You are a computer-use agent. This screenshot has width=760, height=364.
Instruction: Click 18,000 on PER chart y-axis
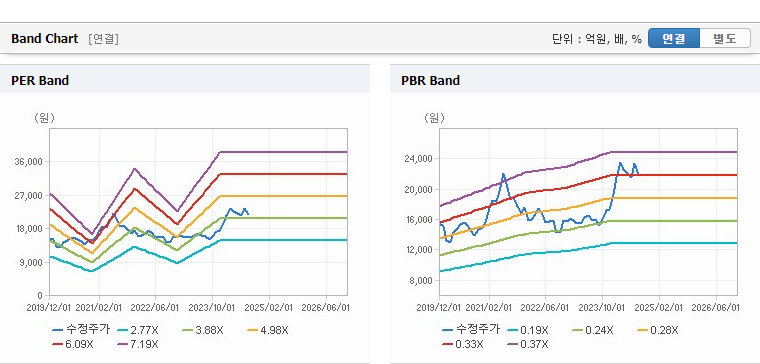click(x=30, y=228)
